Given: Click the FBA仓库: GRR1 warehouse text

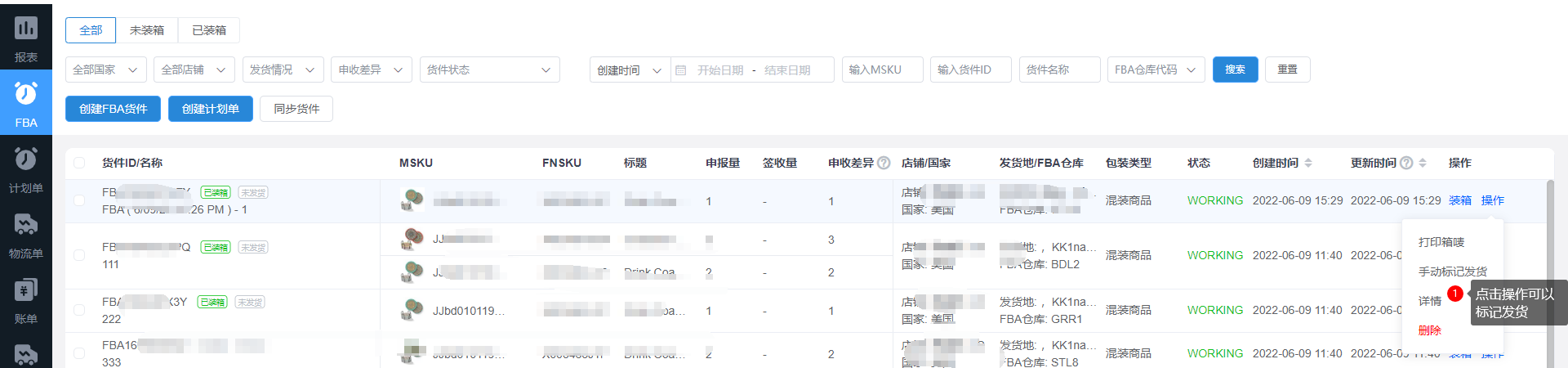Looking at the screenshot, I should click(x=1040, y=319).
